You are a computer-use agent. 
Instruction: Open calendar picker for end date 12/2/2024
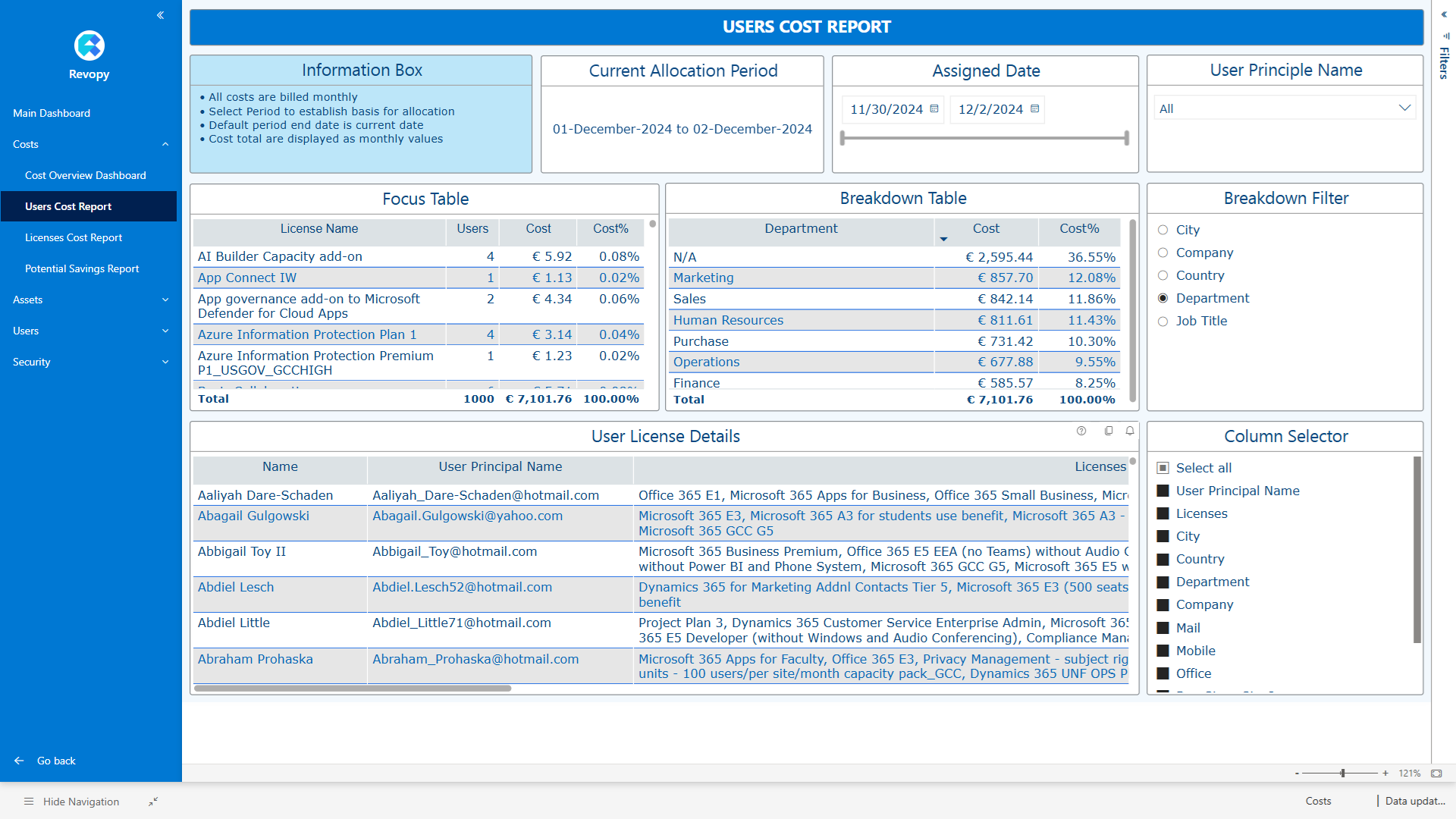pos(1034,109)
